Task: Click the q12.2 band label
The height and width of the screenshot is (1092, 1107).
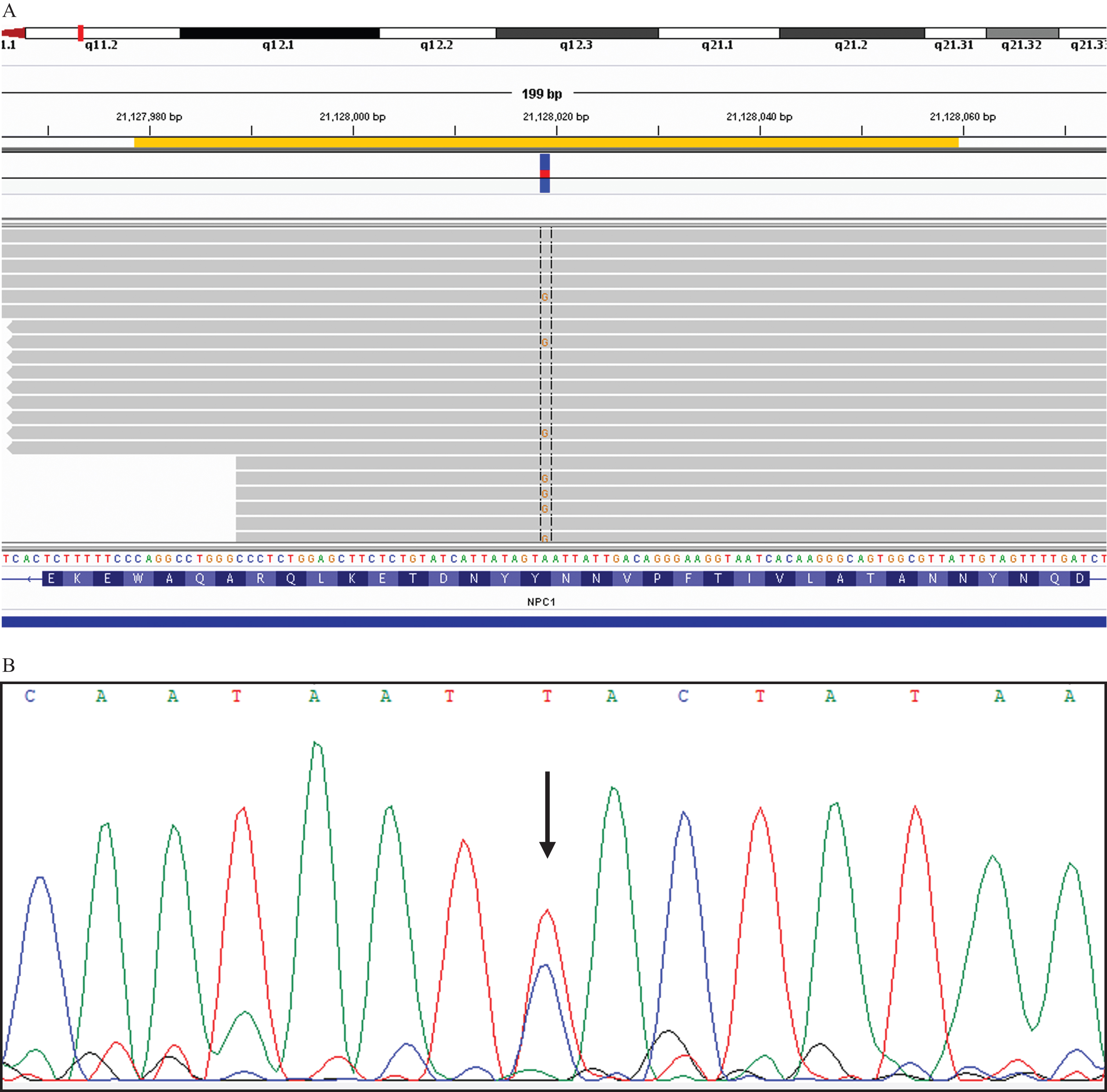Action: click(x=437, y=45)
